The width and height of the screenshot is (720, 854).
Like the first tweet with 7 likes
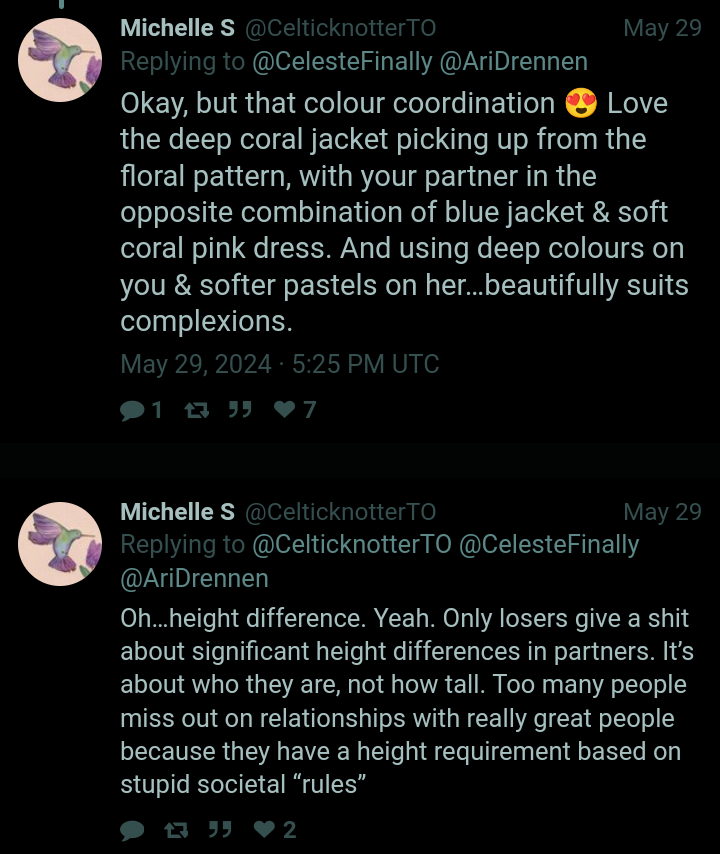point(285,410)
